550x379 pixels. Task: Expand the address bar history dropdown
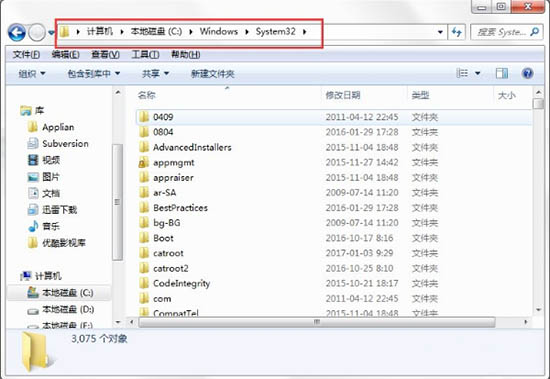(440, 32)
